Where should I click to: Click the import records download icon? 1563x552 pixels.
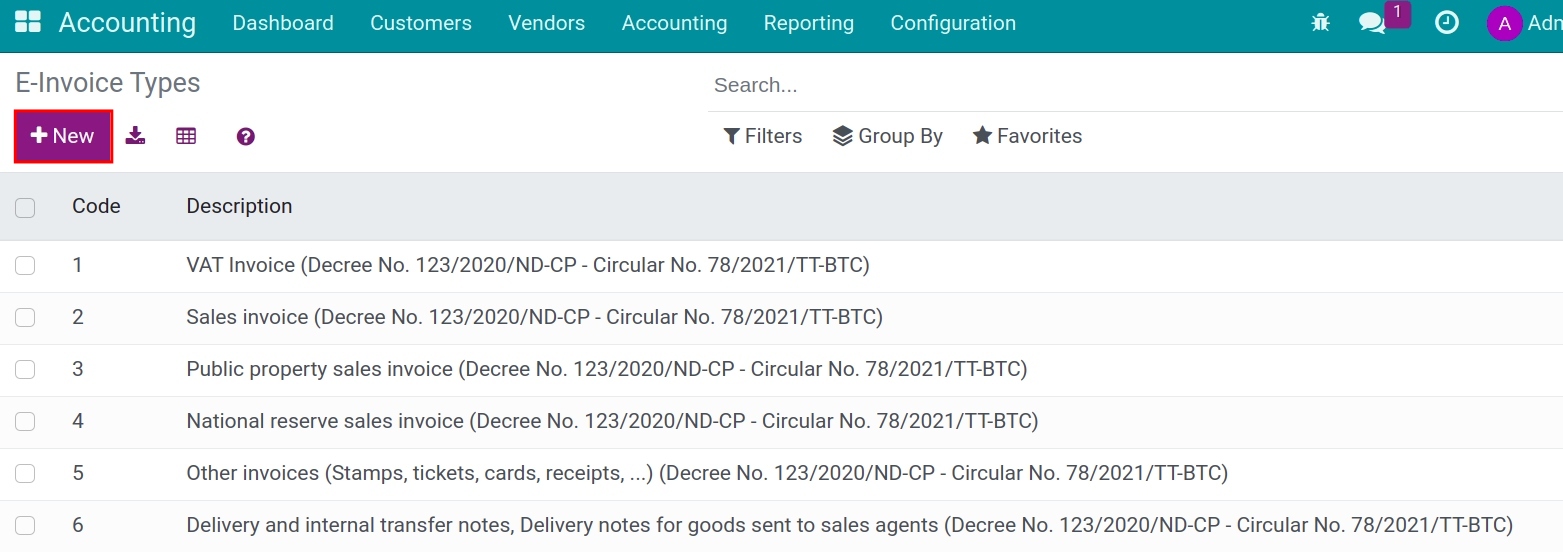pyautogui.click(x=135, y=136)
